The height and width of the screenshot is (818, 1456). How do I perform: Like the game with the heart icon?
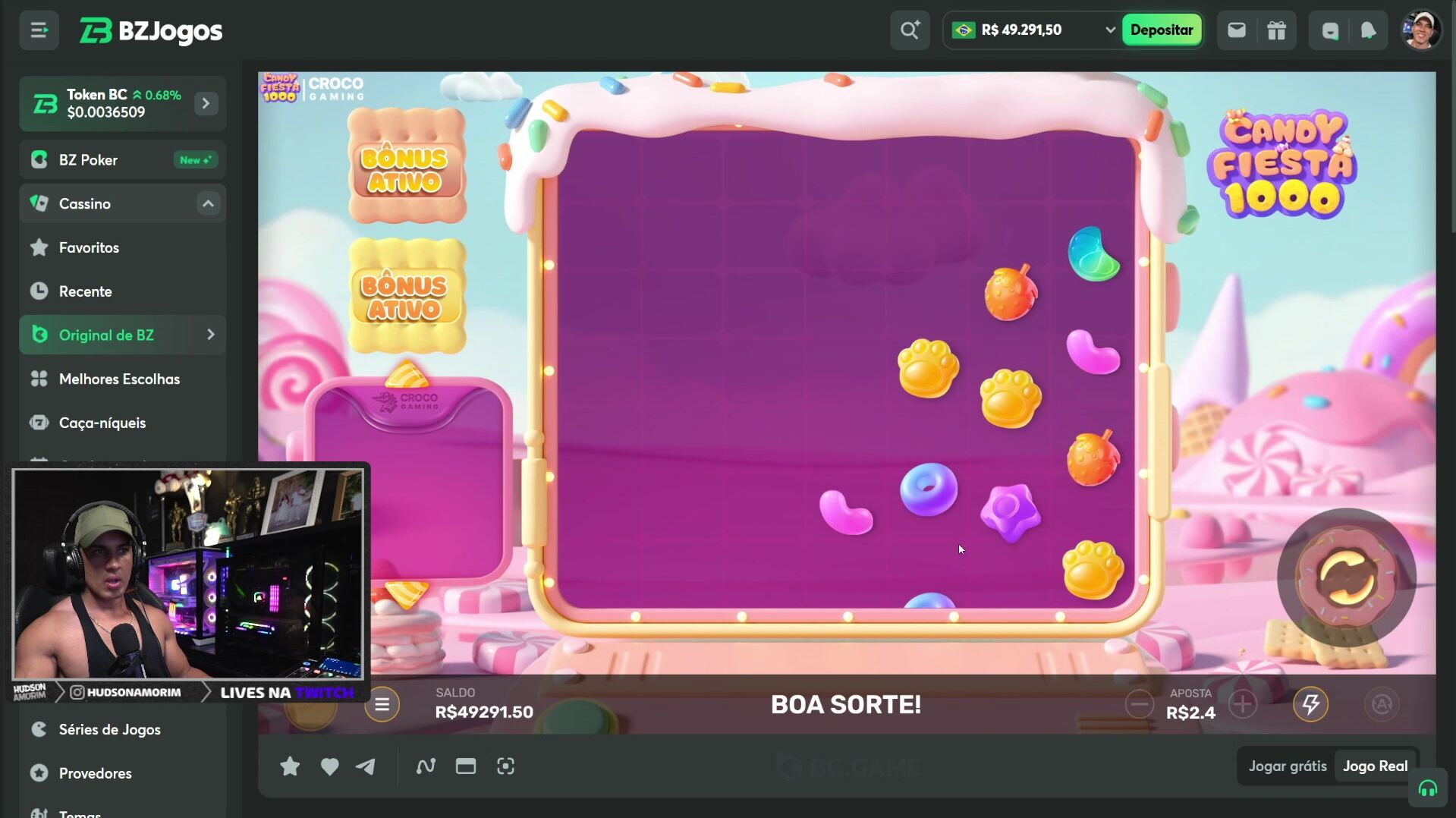coord(329,766)
